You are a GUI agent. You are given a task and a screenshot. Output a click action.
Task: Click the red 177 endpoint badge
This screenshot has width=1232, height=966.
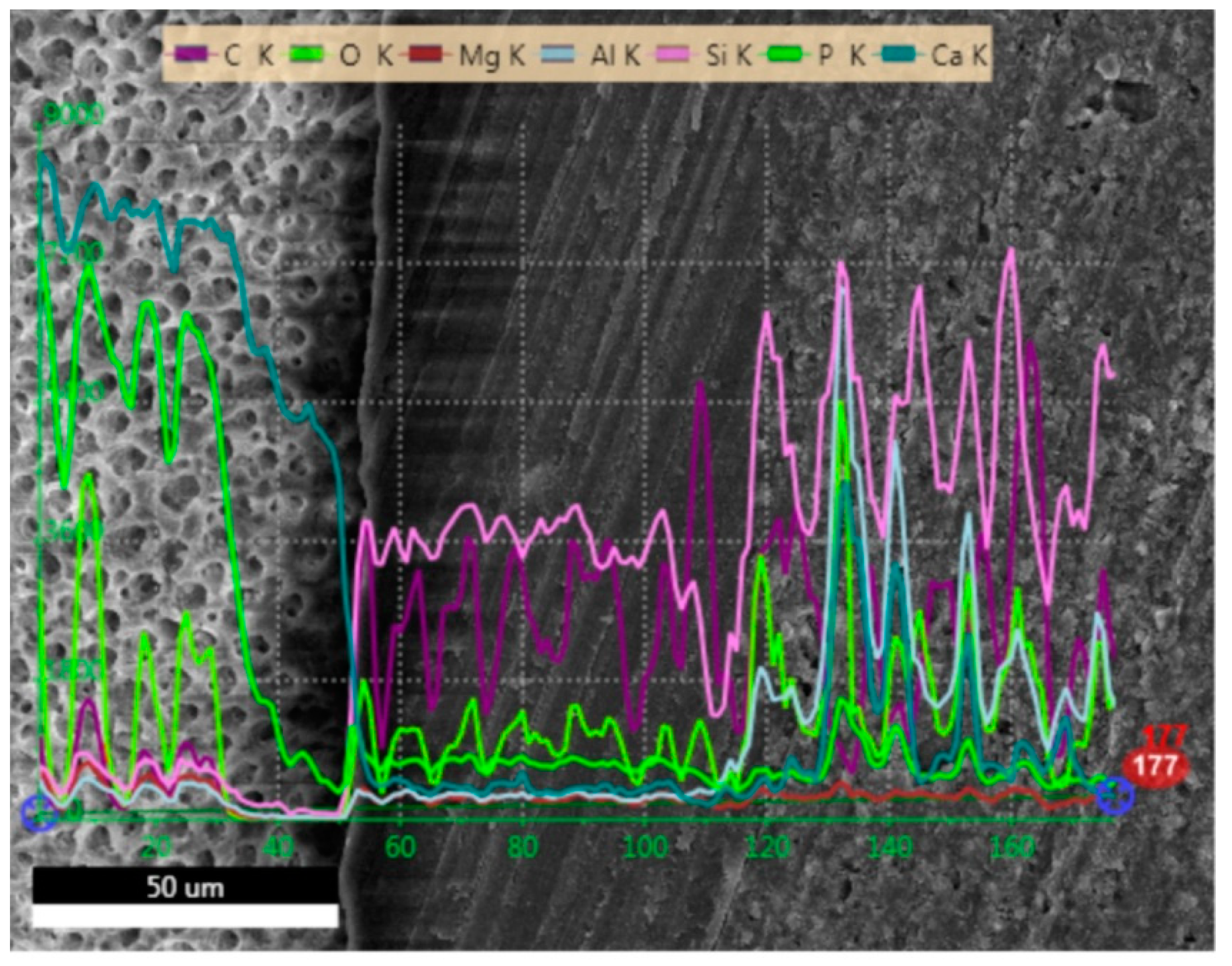[x=1156, y=766]
